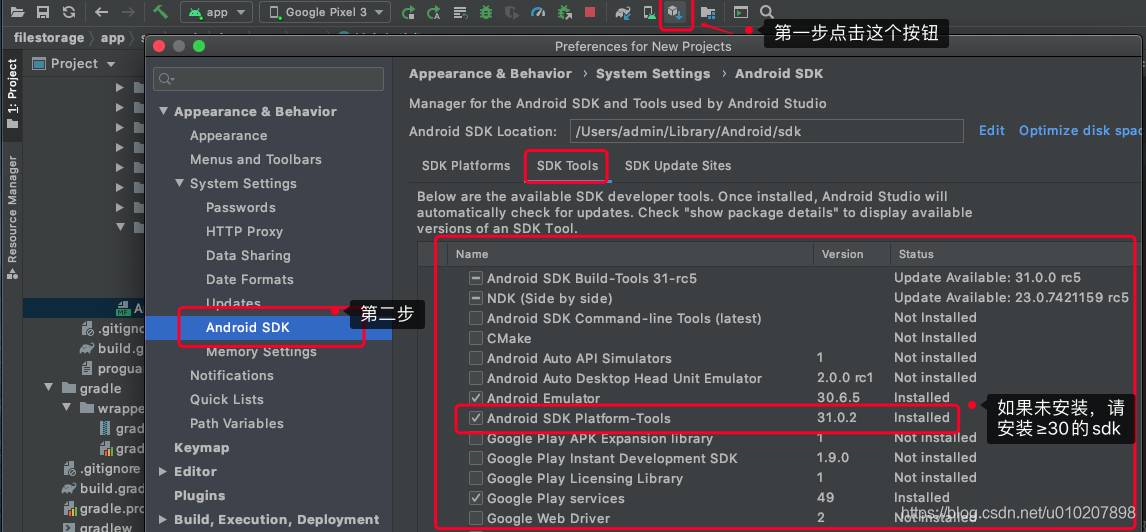
Task: Uncheck the Google Play services checkbox
Action: [476, 498]
